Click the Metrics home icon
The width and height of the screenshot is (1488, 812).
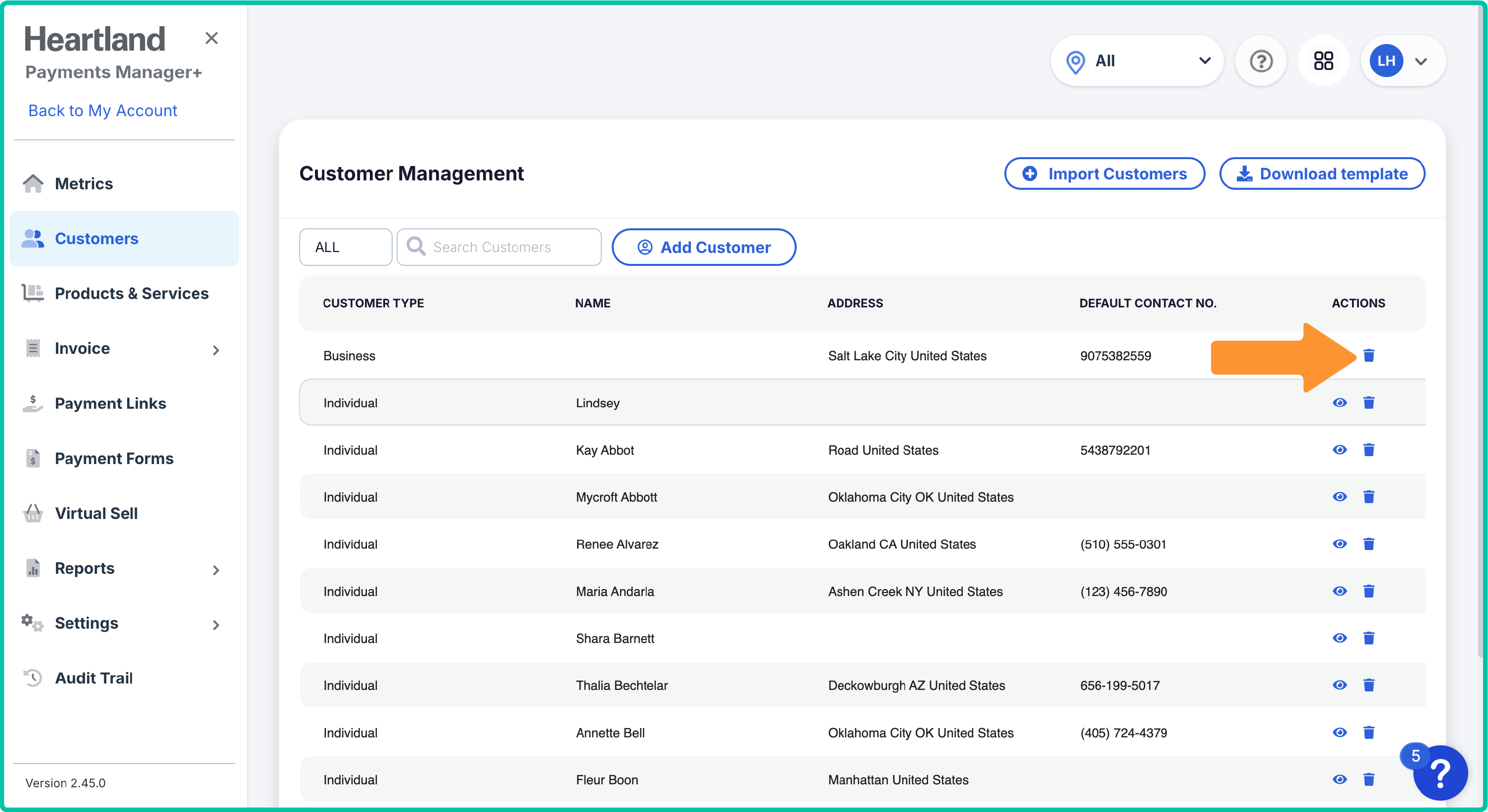33,183
